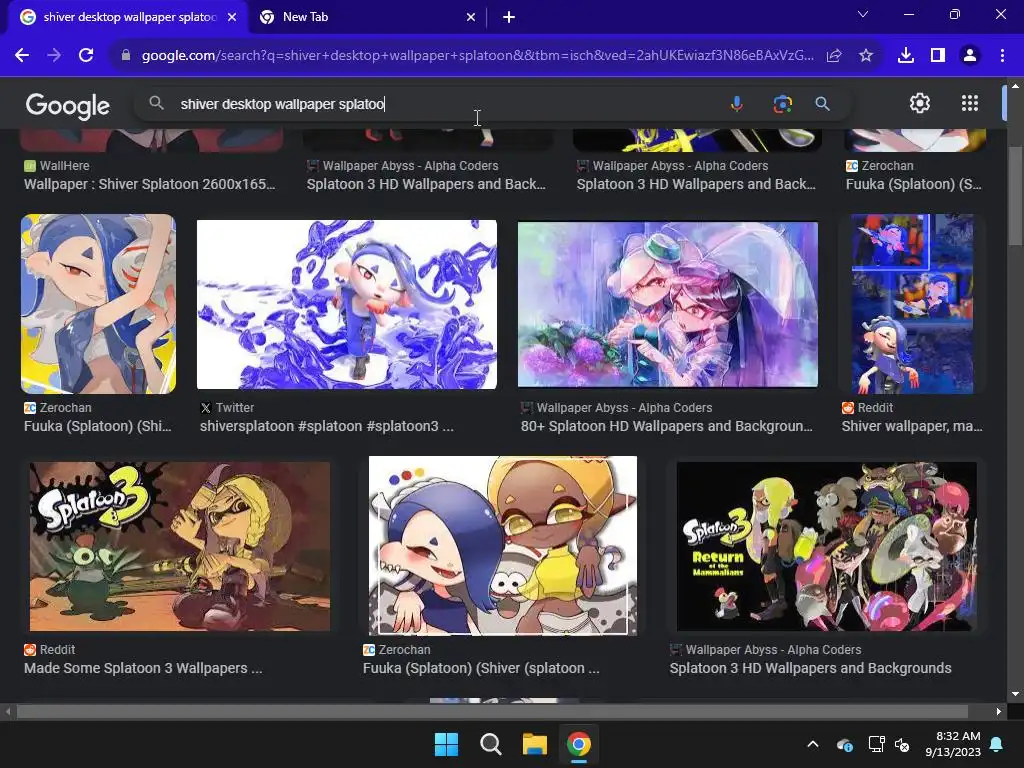Screen dimensions: 1024x768
Task: Open the tab search dropdown
Action: coord(863,14)
